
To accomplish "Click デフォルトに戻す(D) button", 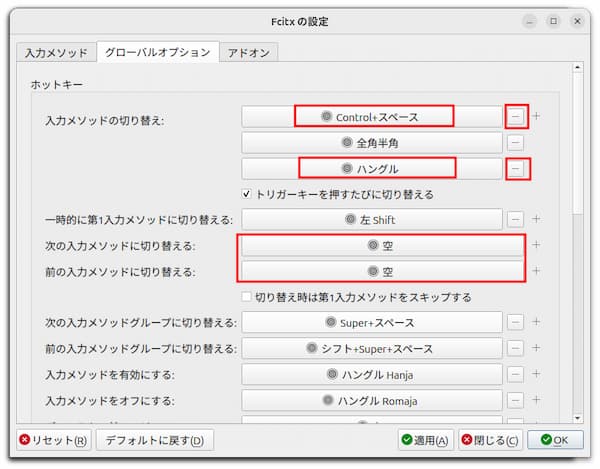I will pos(155,440).
